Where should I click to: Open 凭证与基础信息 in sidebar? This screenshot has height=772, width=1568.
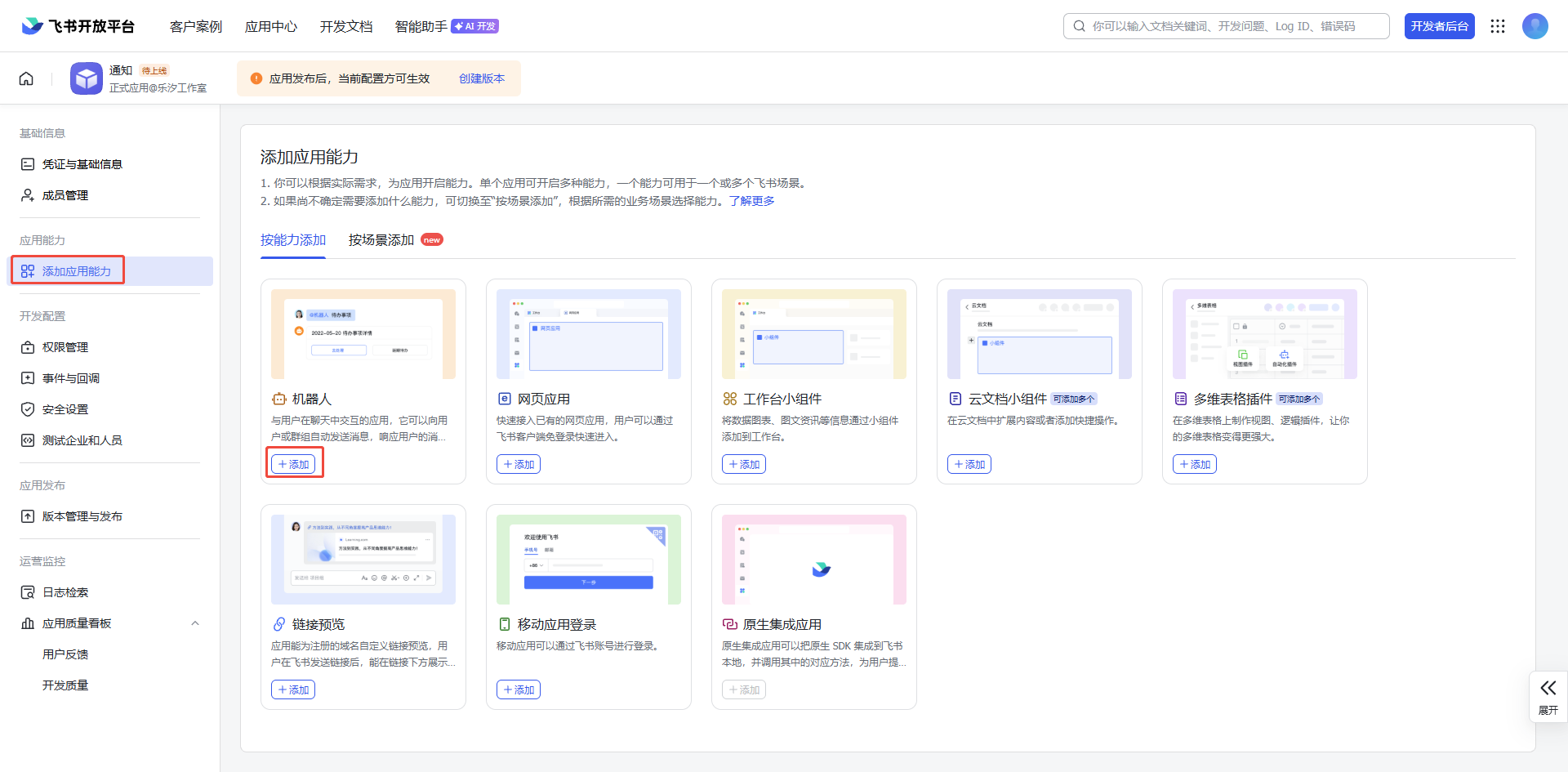82,164
